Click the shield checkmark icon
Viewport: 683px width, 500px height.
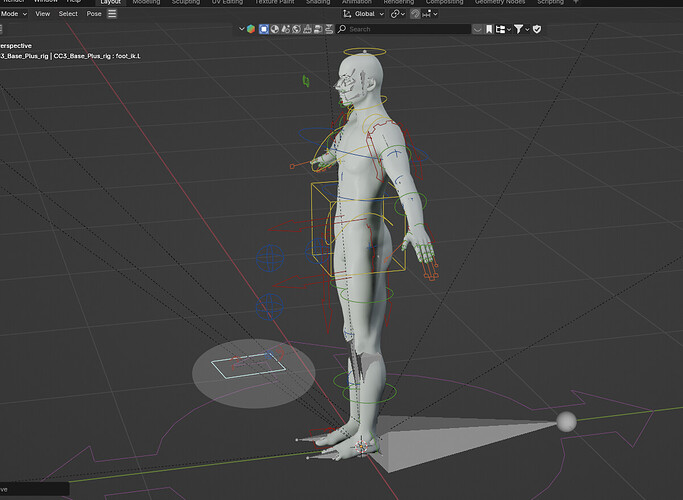(537, 29)
